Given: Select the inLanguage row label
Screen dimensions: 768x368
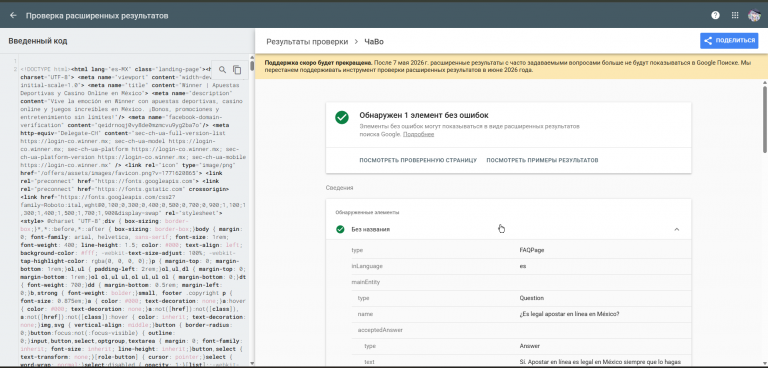Looking at the screenshot, I should click(367, 266).
